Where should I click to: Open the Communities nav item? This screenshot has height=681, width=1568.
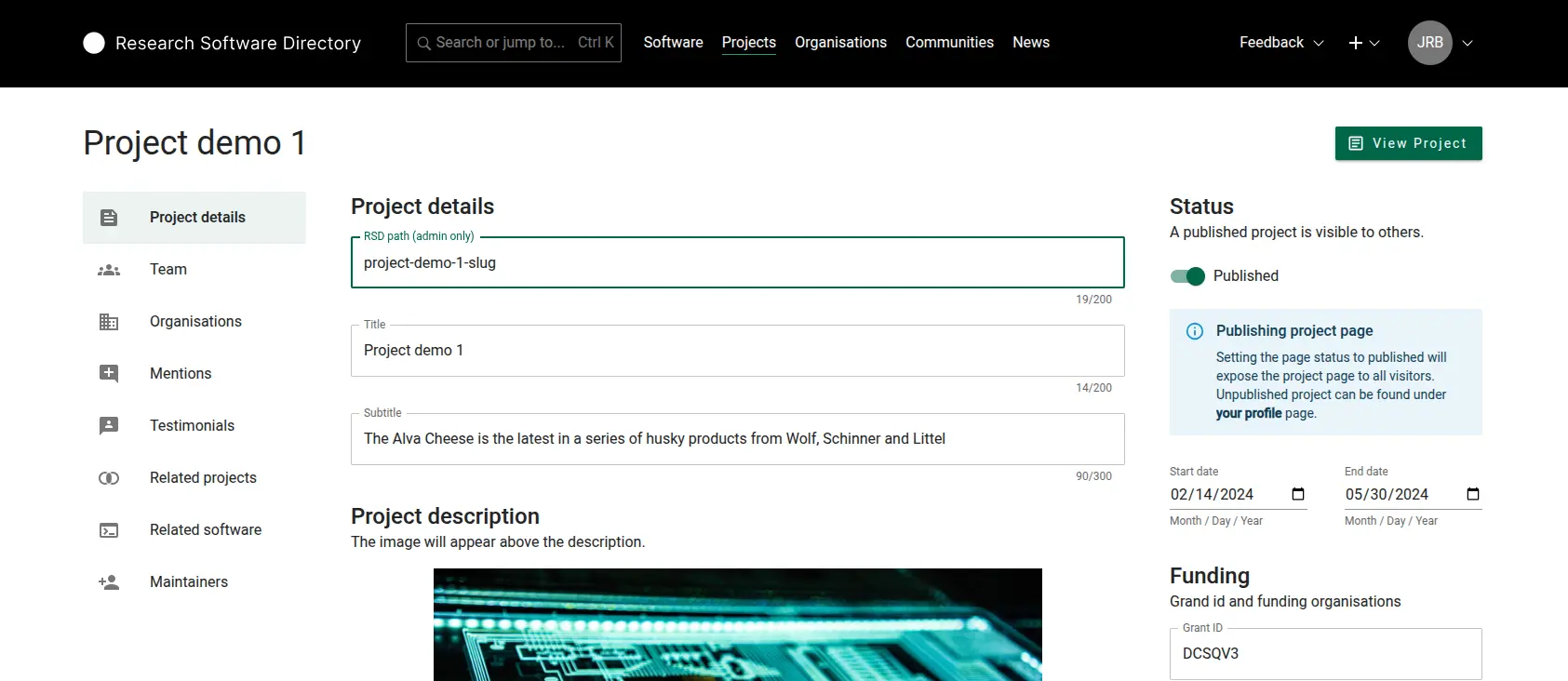949,43
